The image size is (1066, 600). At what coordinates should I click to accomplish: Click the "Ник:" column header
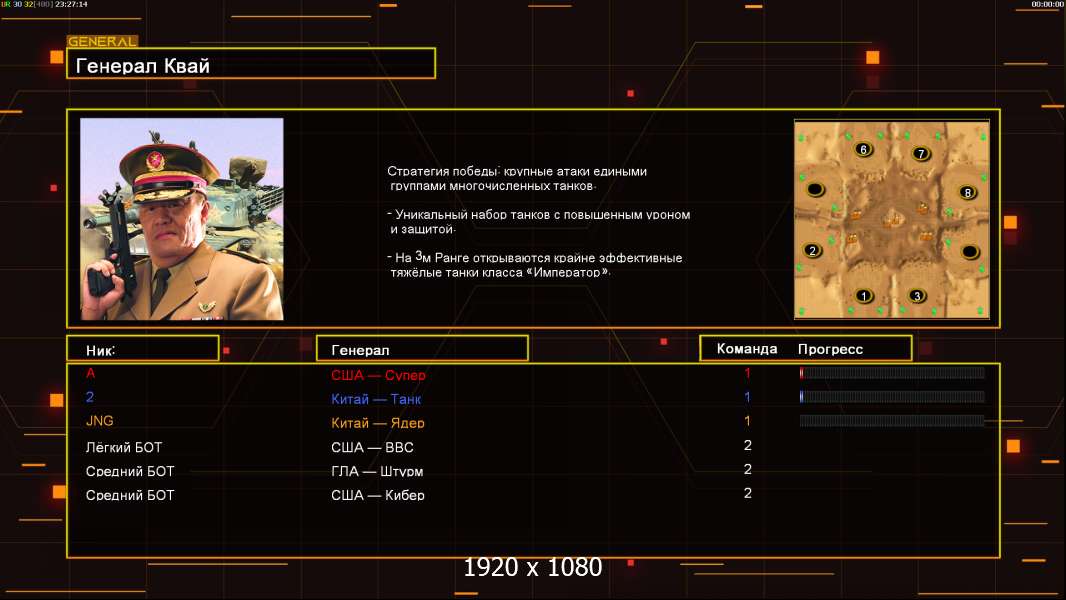[x=142, y=349]
